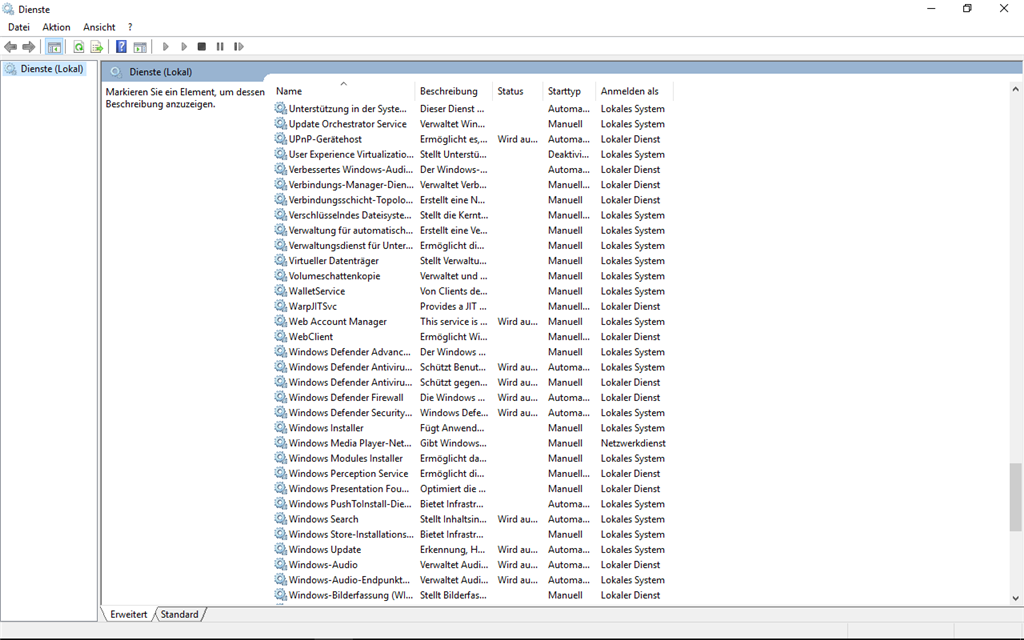
Task: Go forward with the right arrow toolbar icon
Action: click(x=29, y=46)
